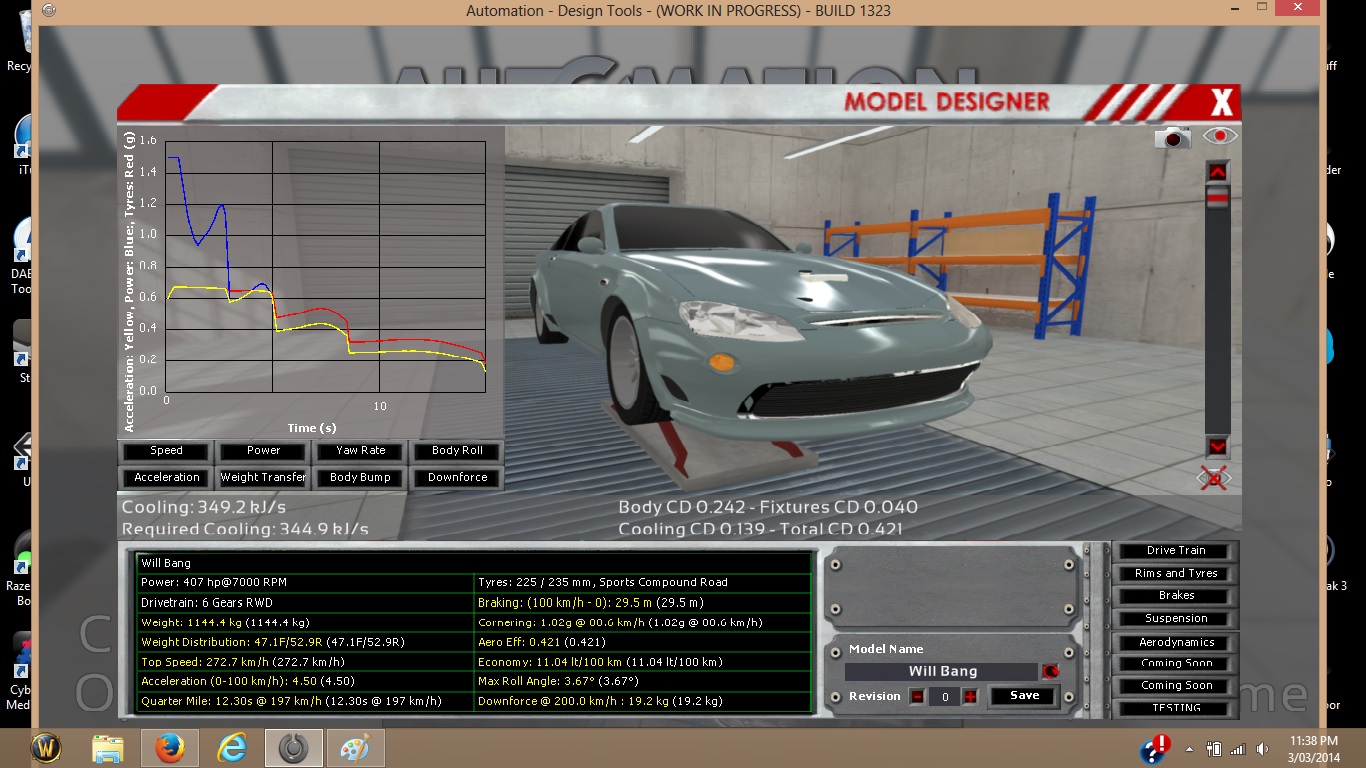Image resolution: width=1366 pixels, height=768 pixels.
Task: Take a screenshot with the camera icon
Action: click(x=1173, y=137)
